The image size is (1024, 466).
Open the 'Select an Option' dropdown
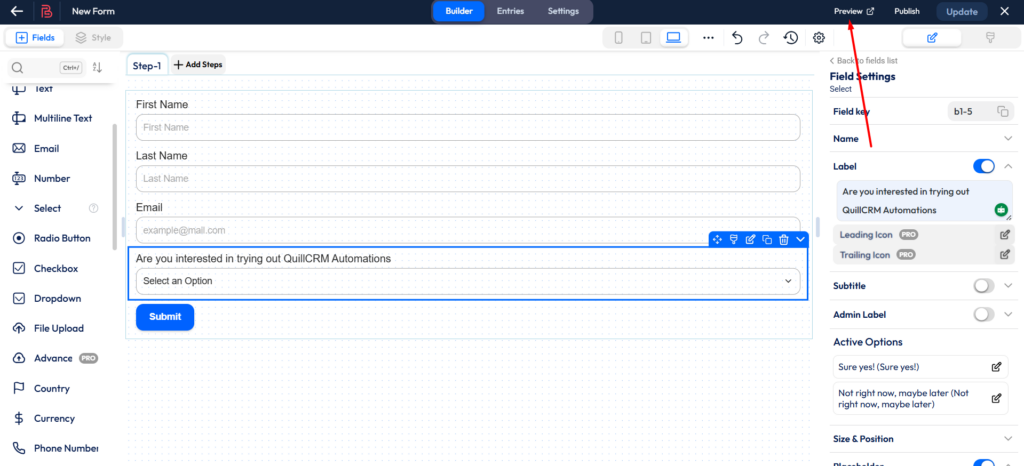click(x=468, y=281)
